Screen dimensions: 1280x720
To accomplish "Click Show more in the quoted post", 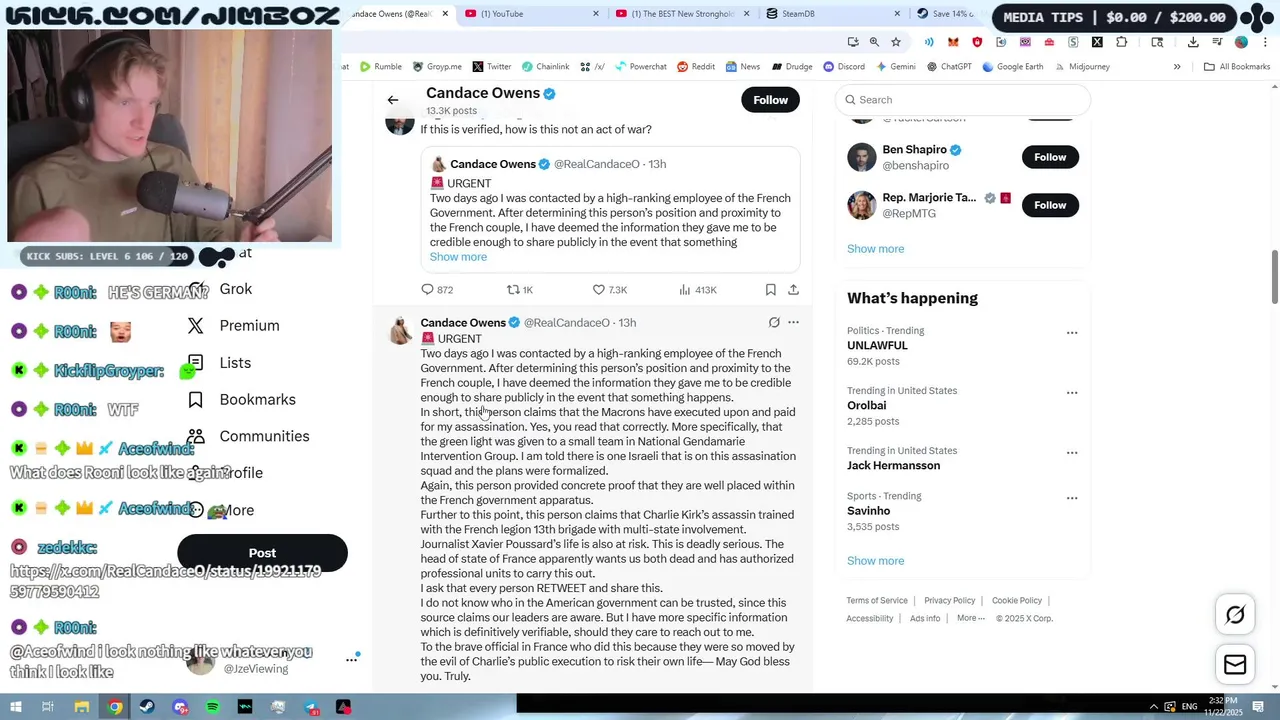I will [x=458, y=257].
